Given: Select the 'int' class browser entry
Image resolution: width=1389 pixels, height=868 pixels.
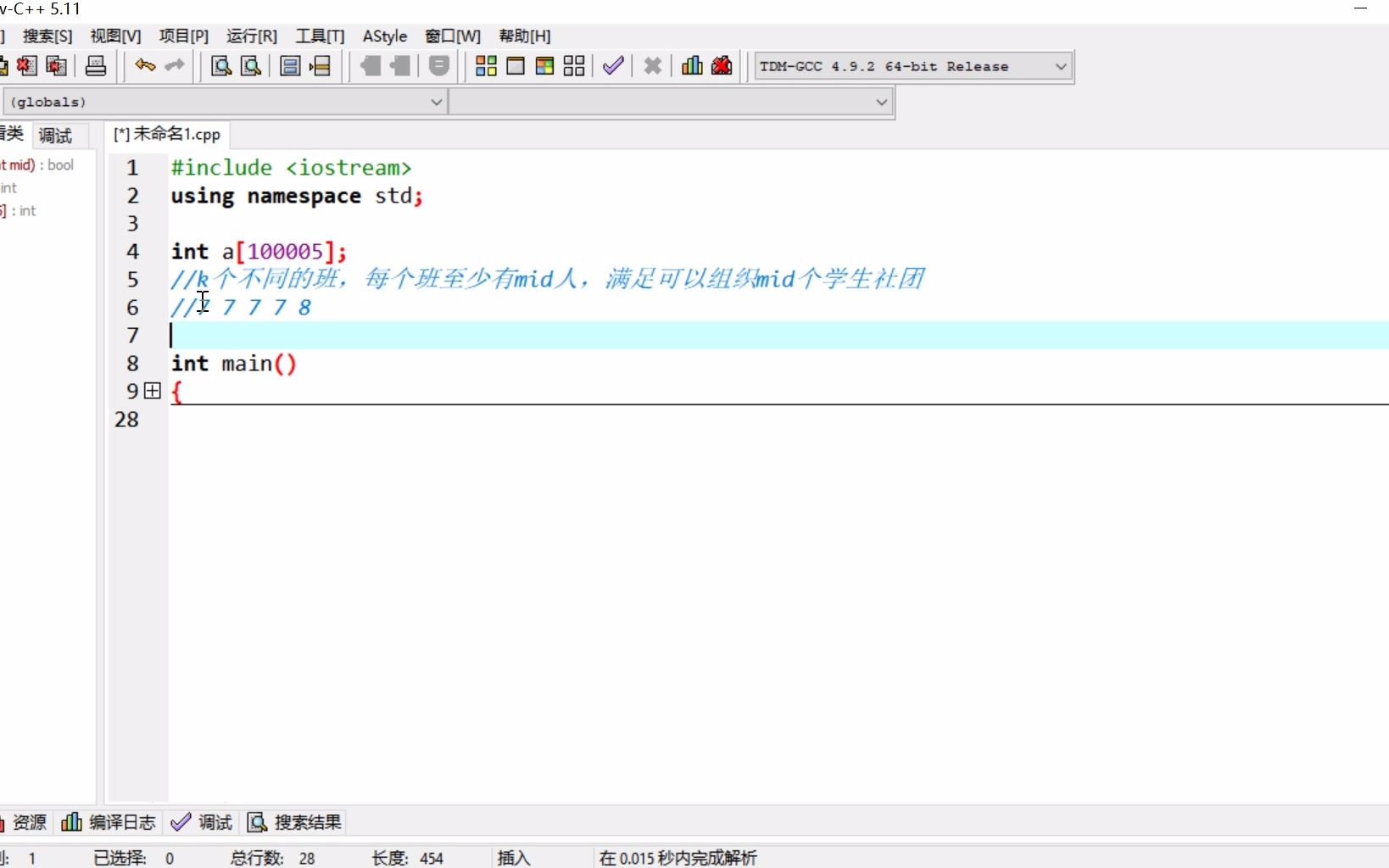Looking at the screenshot, I should [x=8, y=188].
